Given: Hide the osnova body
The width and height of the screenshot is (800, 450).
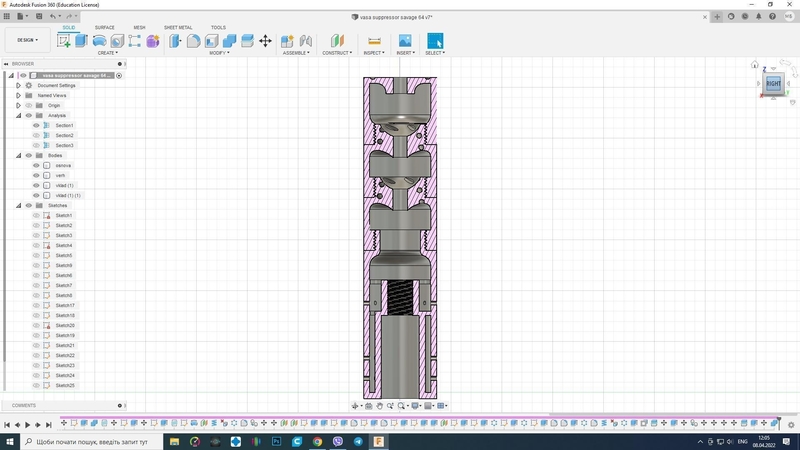Looking at the screenshot, I should (36, 165).
